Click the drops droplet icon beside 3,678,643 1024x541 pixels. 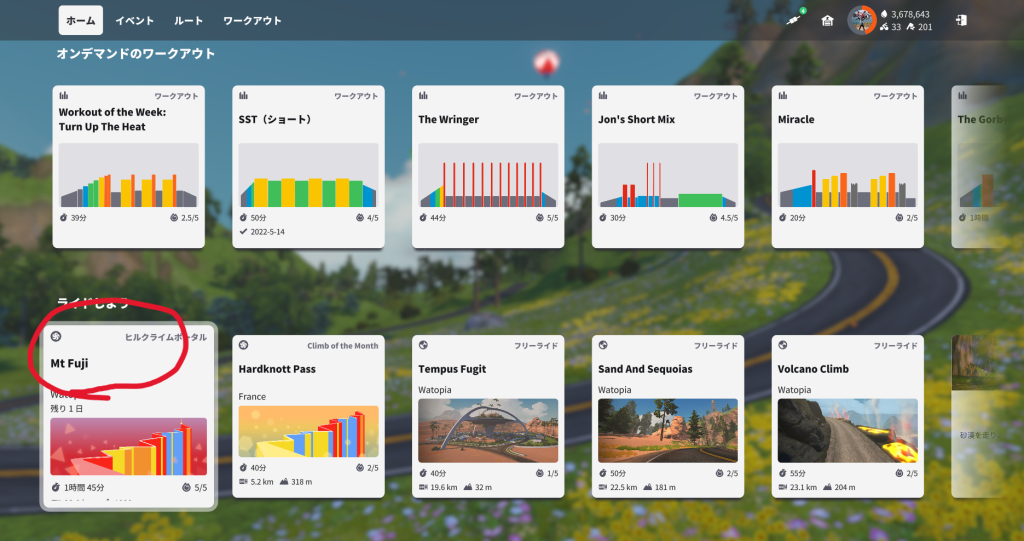(x=884, y=14)
